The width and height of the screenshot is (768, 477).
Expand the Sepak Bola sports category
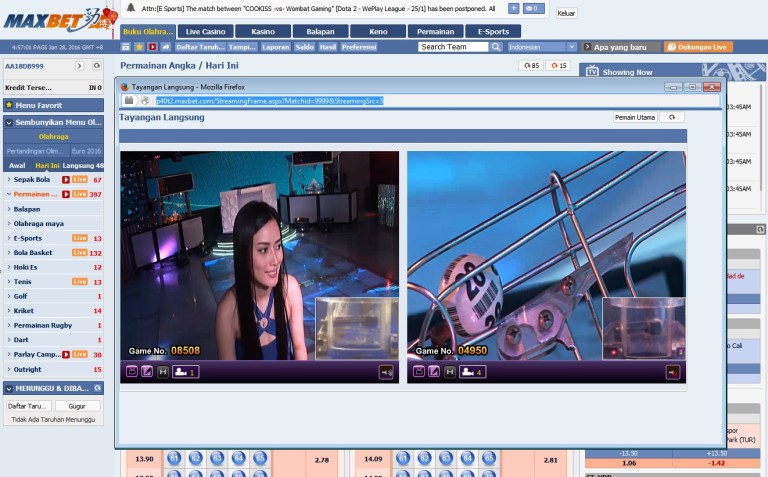32,179
